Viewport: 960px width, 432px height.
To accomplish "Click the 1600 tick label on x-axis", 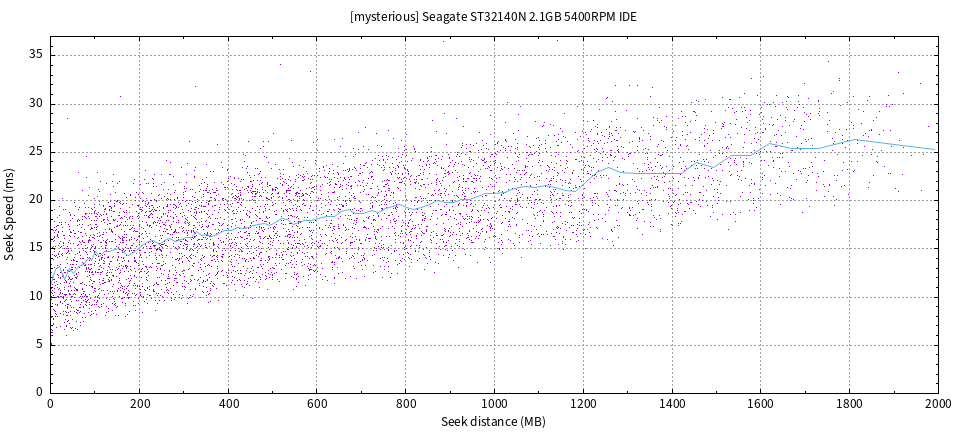I will click(760, 403).
